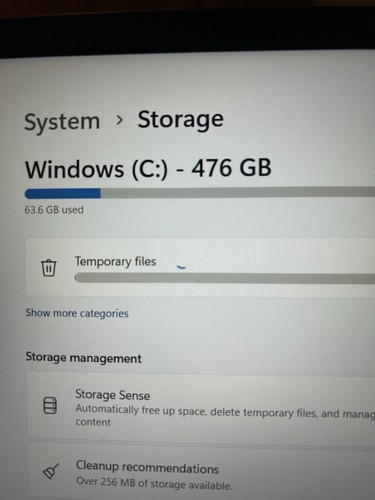Click the gray free portion of drive bar
This screenshot has height=500, width=375.
pyautogui.click(x=238, y=193)
